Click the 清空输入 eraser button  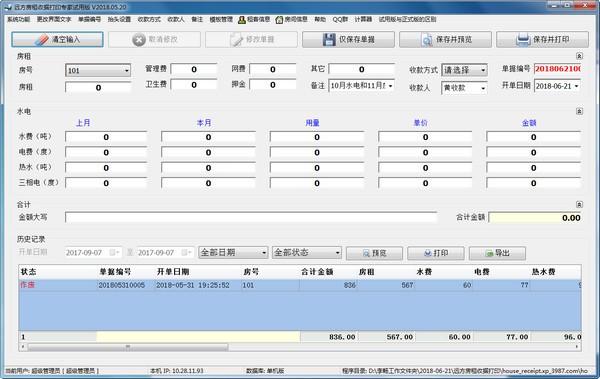coord(57,39)
